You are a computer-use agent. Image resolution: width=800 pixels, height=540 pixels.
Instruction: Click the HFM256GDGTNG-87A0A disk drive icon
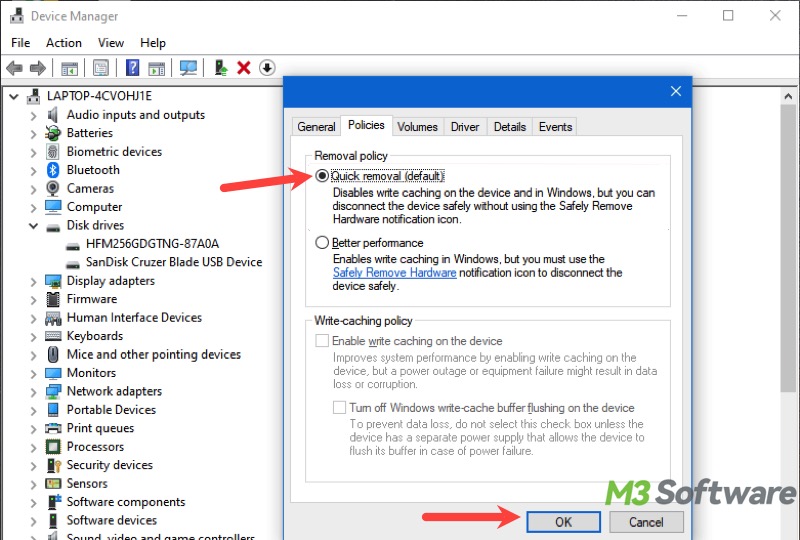pyautogui.click(x=73, y=247)
